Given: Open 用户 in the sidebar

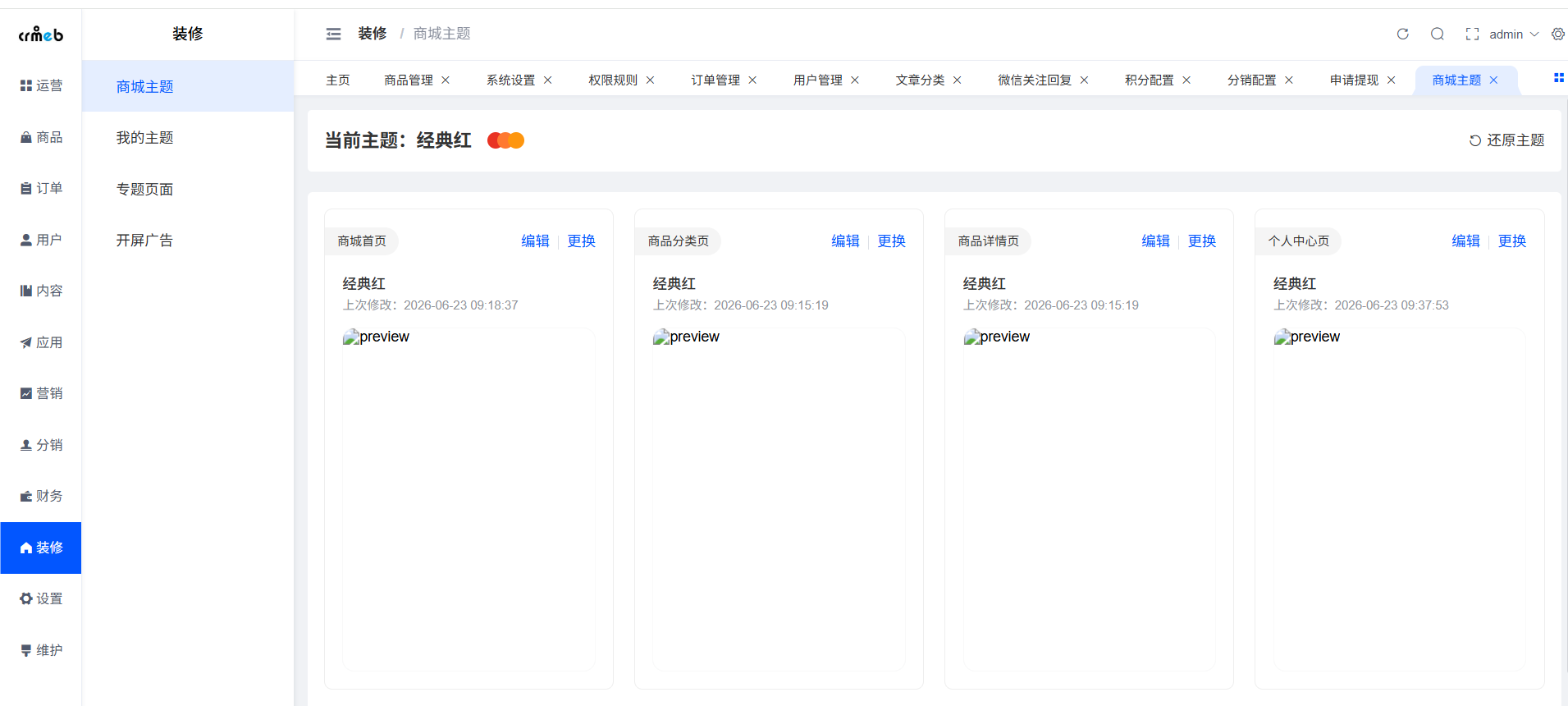Looking at the screenshot, I should 41,240.
